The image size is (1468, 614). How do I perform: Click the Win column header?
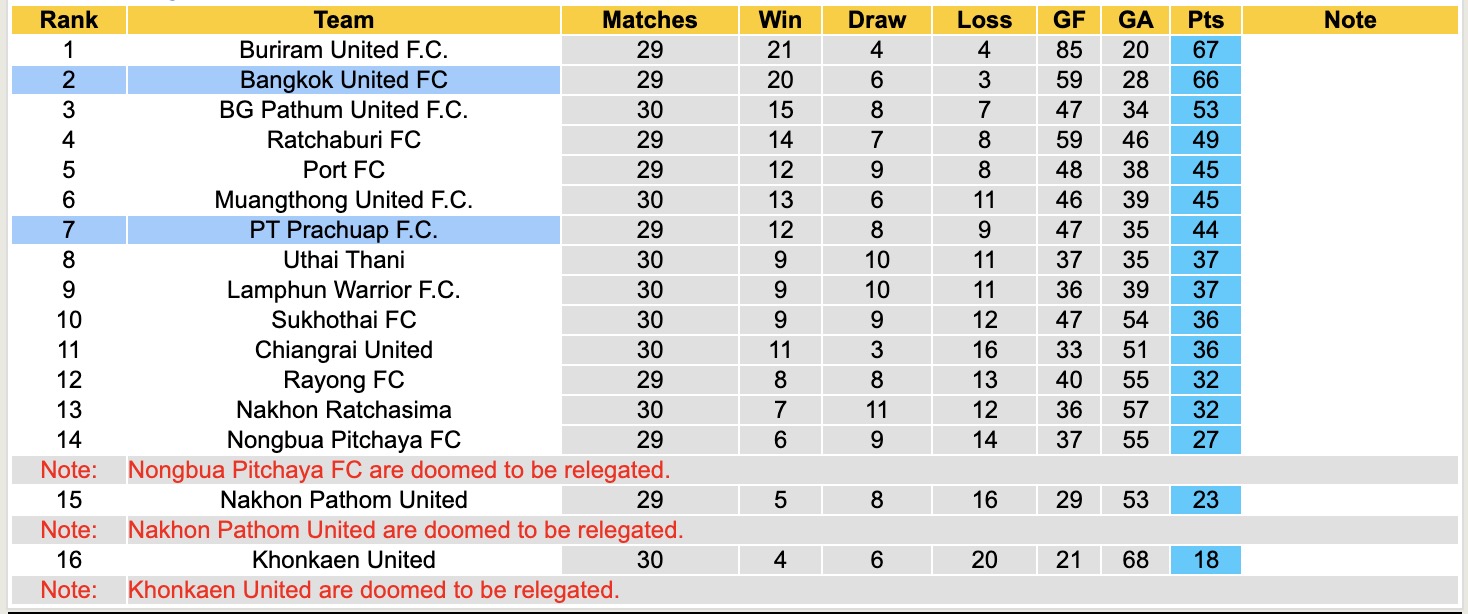[x=780, y=20]
